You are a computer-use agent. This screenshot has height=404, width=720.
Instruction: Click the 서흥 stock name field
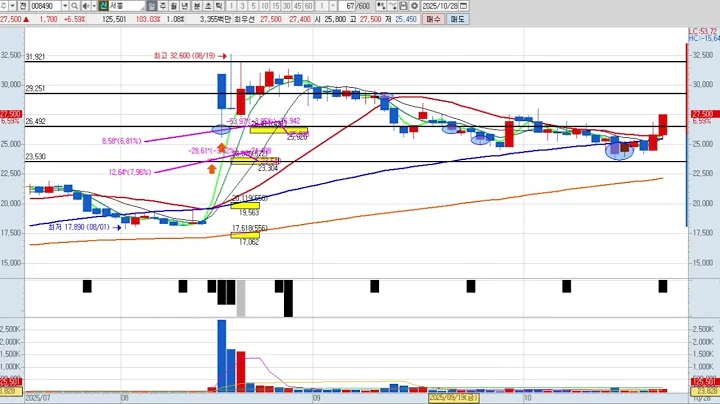coord(127,6)
